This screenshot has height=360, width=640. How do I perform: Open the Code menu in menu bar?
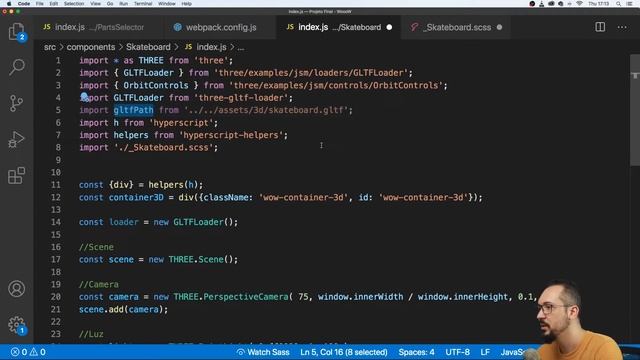(x=24, y=4)
